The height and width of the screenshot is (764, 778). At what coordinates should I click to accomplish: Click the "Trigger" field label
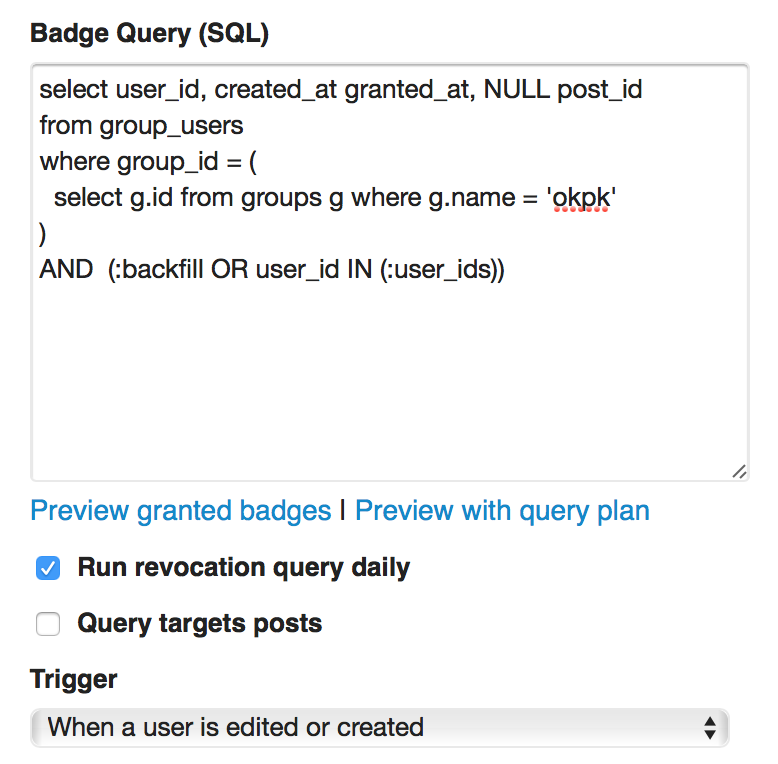point(74,680)
